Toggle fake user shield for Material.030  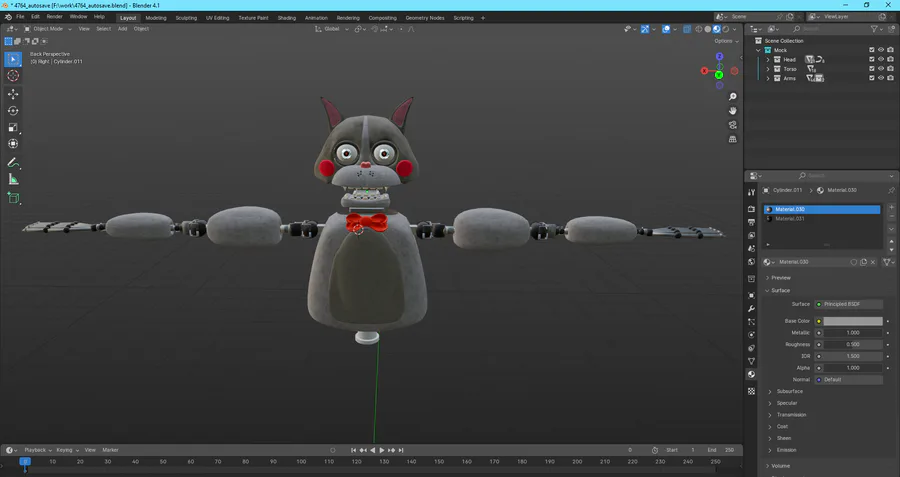pyautogui.click(x=854, y=262)
